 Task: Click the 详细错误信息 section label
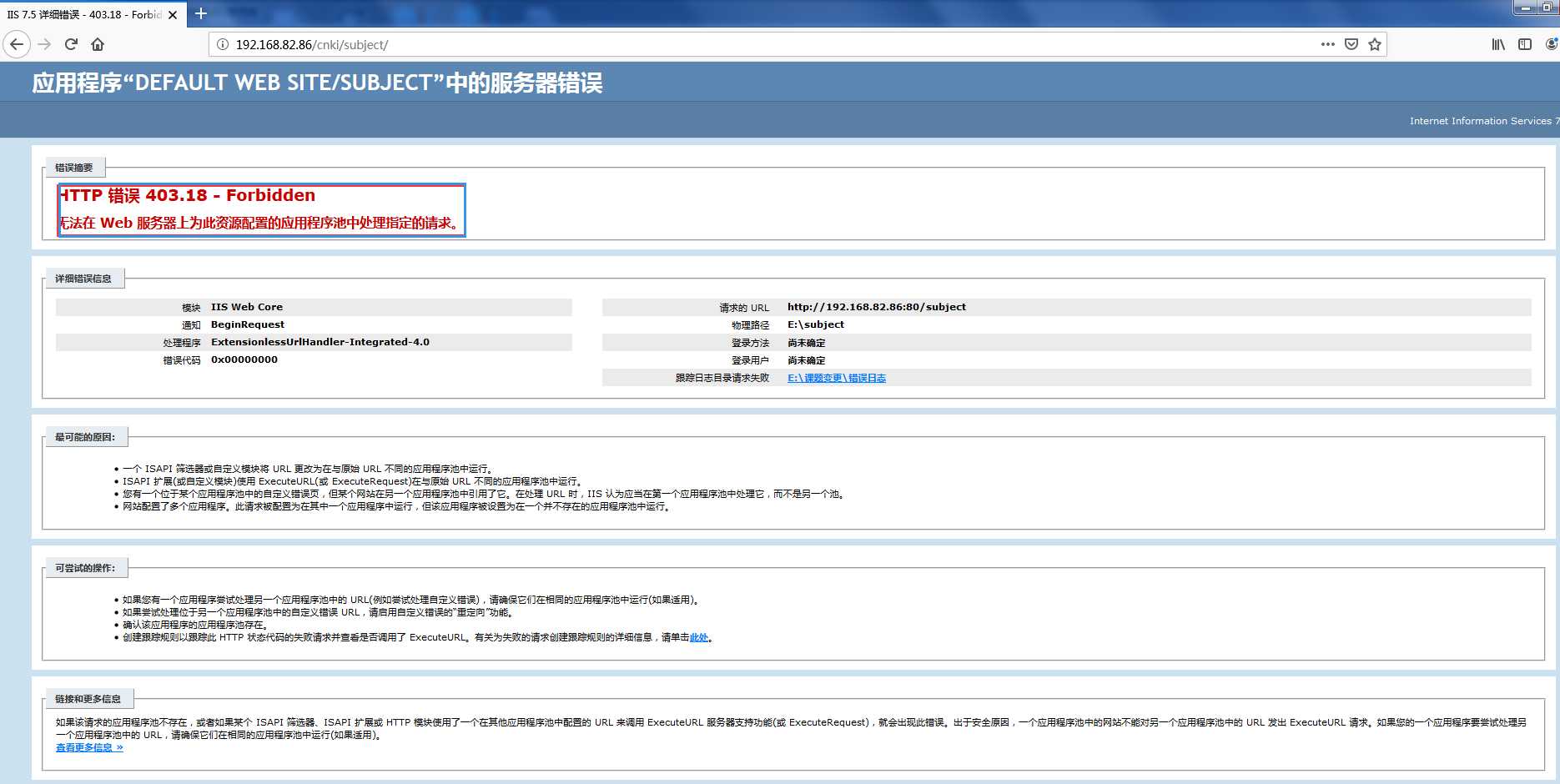coord(83,279)
